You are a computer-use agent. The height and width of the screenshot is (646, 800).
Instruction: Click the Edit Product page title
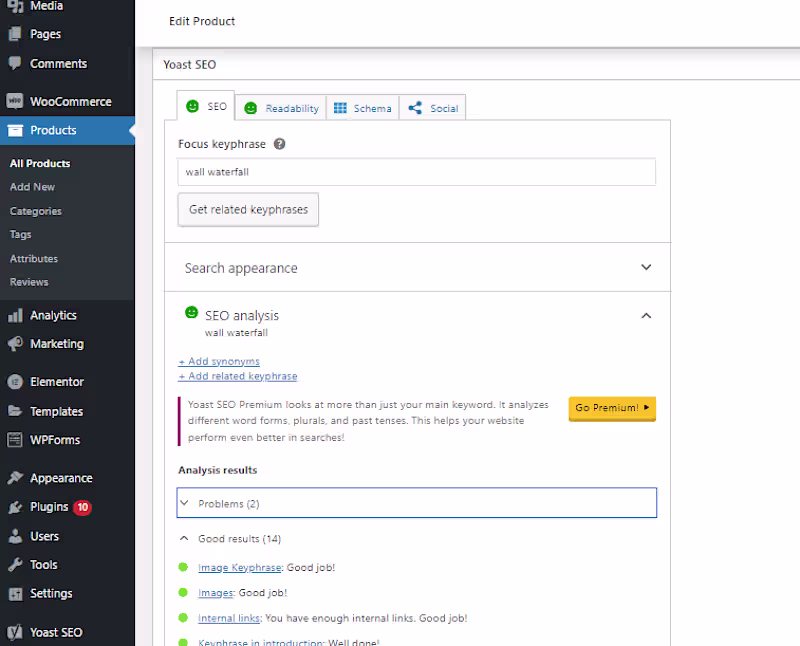pyautogui.click(x=202, y=21)
